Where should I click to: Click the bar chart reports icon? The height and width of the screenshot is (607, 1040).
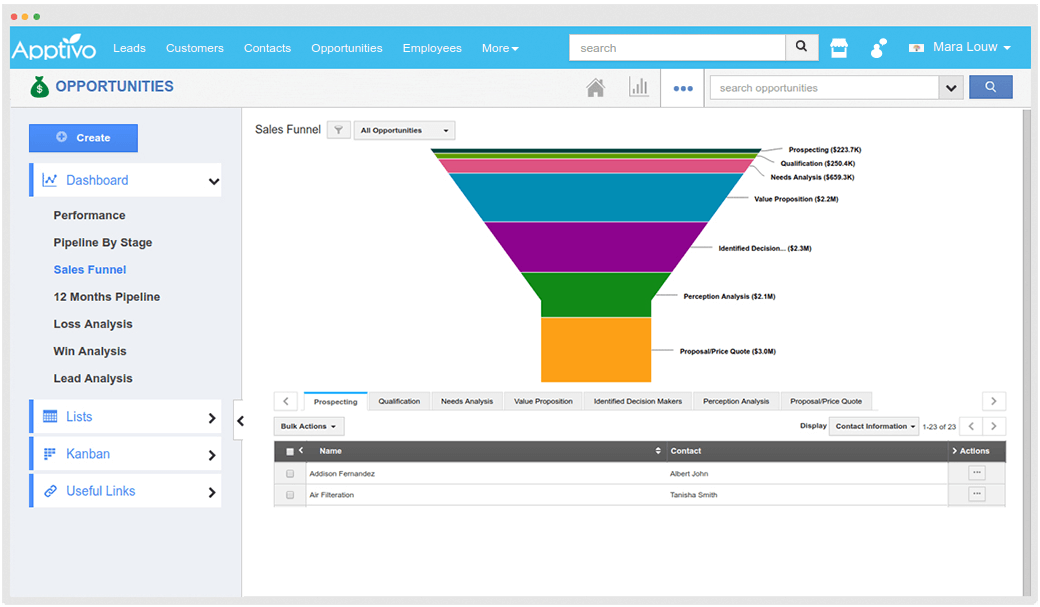(x=639, y=87)
